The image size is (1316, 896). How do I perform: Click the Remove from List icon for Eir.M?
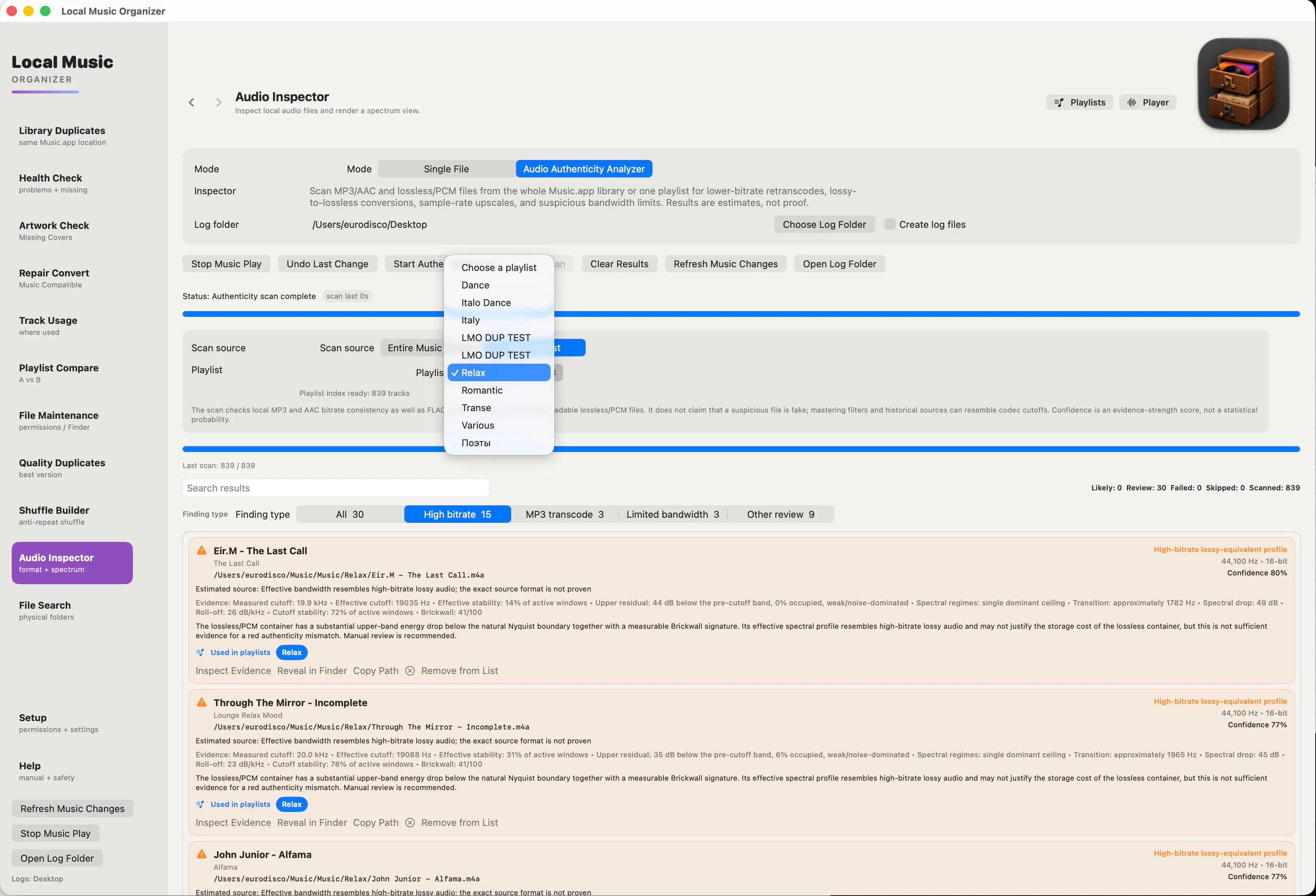(410, 671)
